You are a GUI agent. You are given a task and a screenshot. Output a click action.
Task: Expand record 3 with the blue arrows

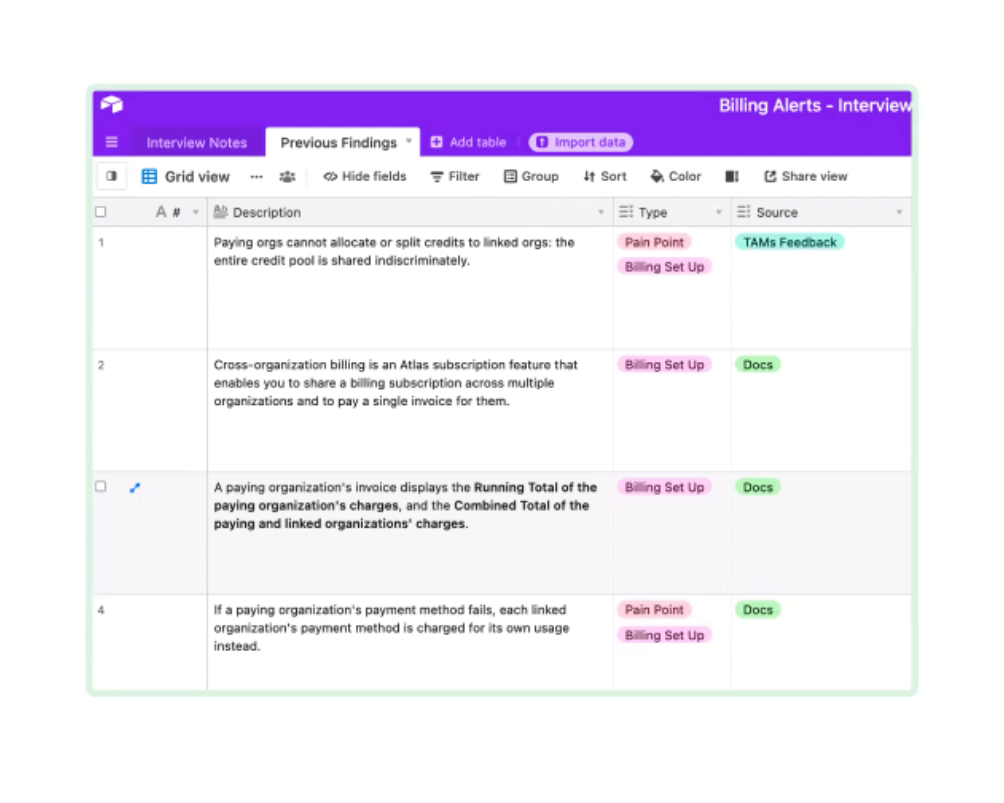[135, 488]
